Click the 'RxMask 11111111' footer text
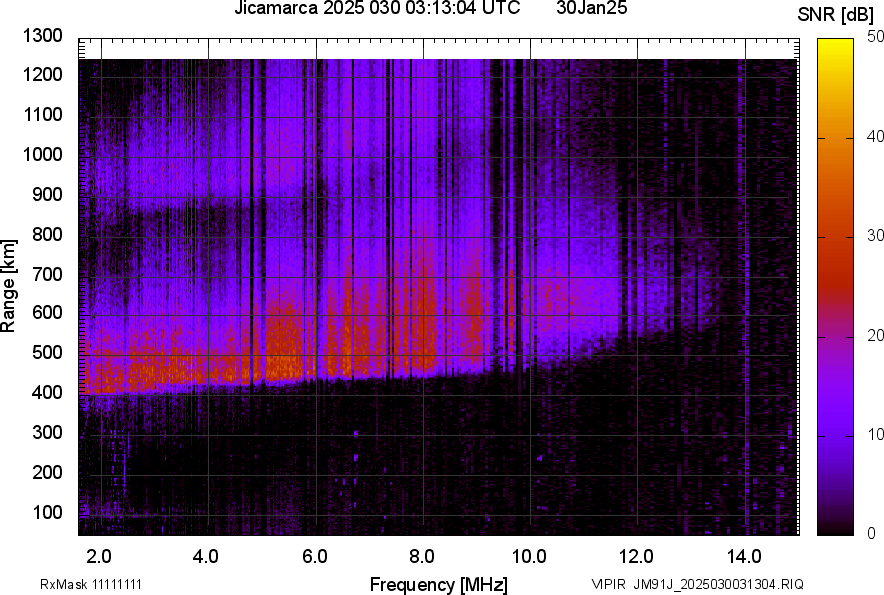 [91, 584]
